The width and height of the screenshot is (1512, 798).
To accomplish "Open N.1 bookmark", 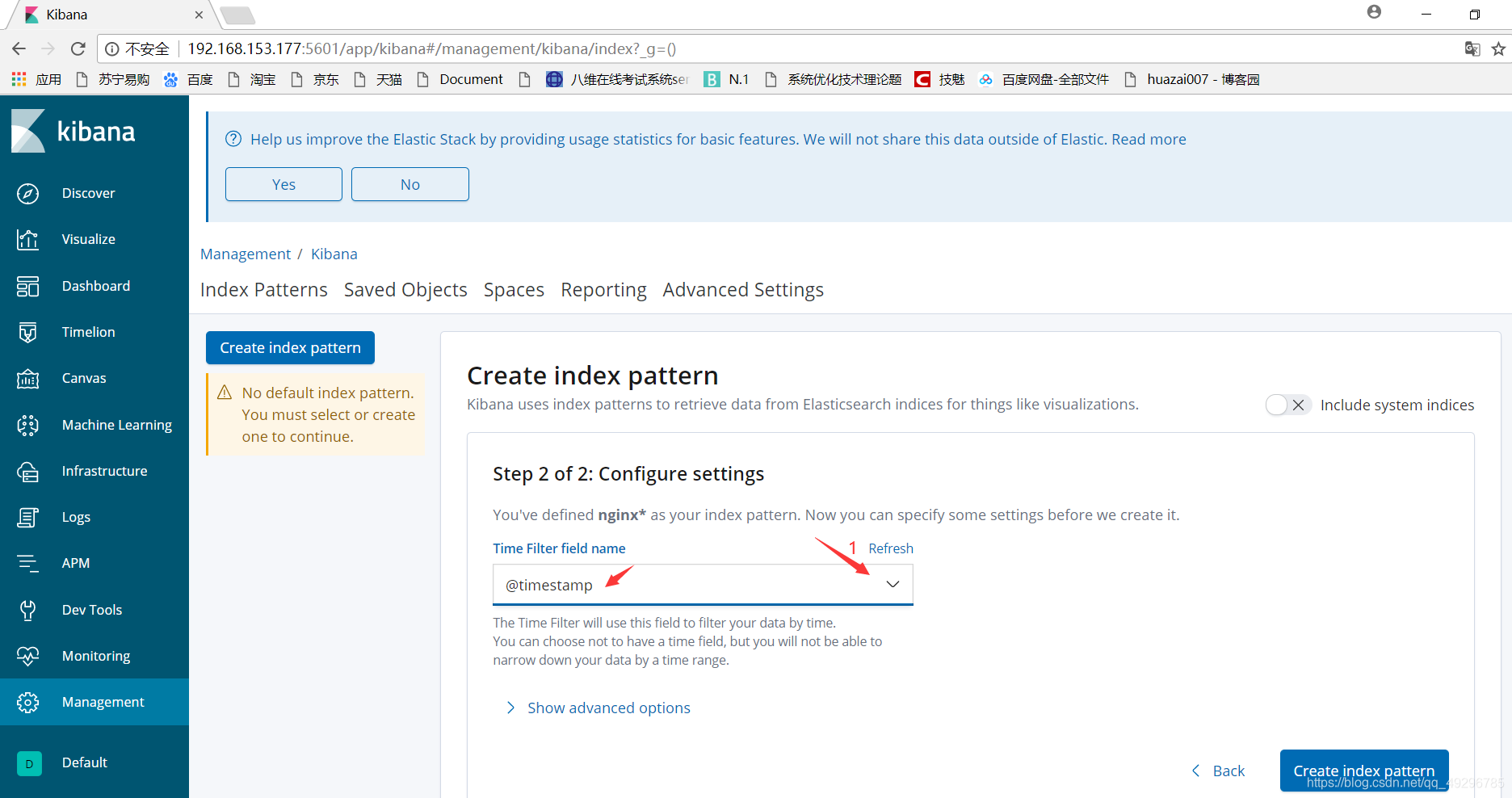I will click(x=726, y=79).
